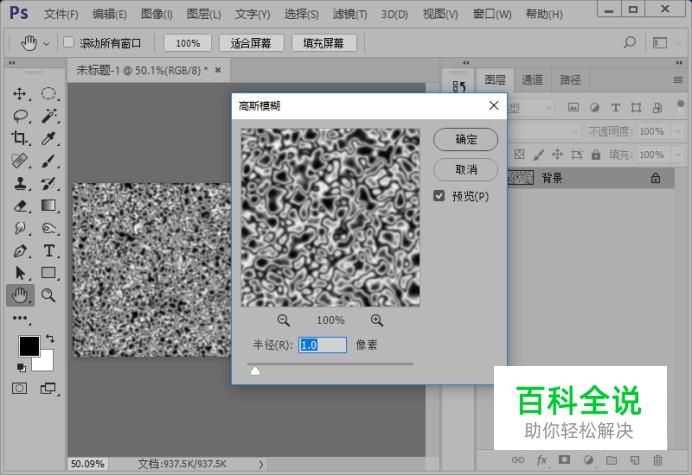The height and width of the screenshot is (475, 692).
Task: Select the Zoom tool in toolbox
Action: (48, 295)
